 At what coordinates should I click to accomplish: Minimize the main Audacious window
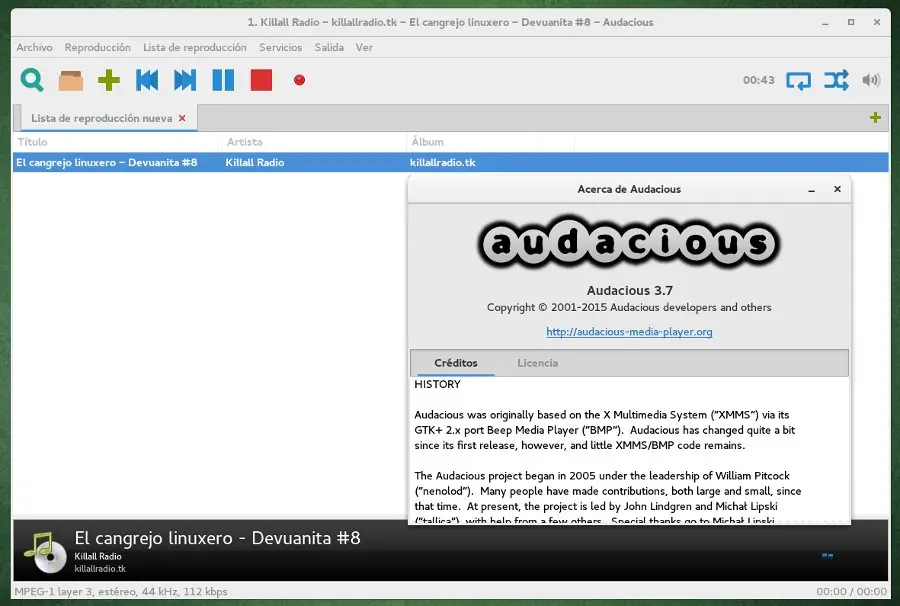825,24
